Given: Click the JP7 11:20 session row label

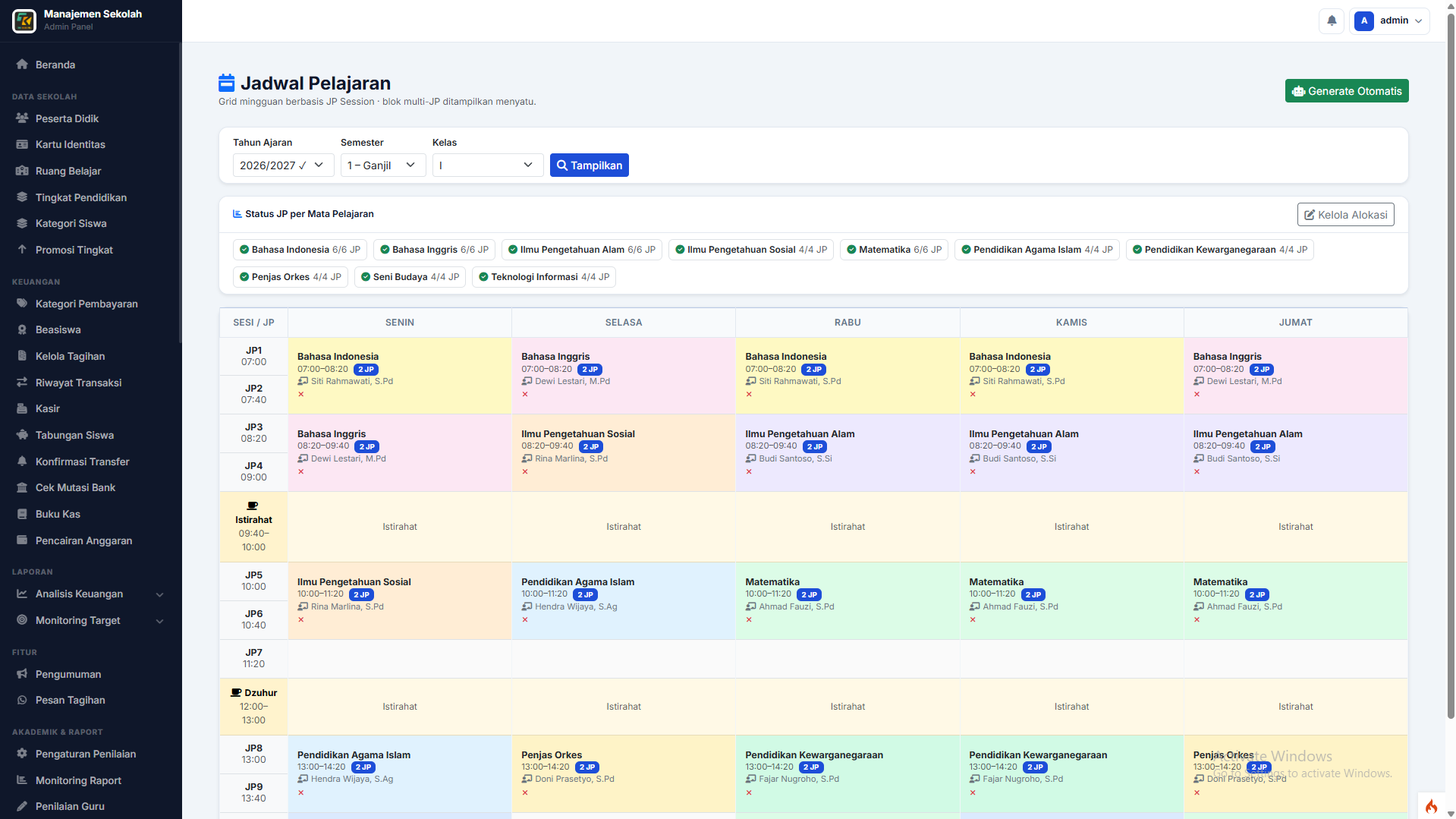Looking at the screenshot, I should (x=253, y=658).
